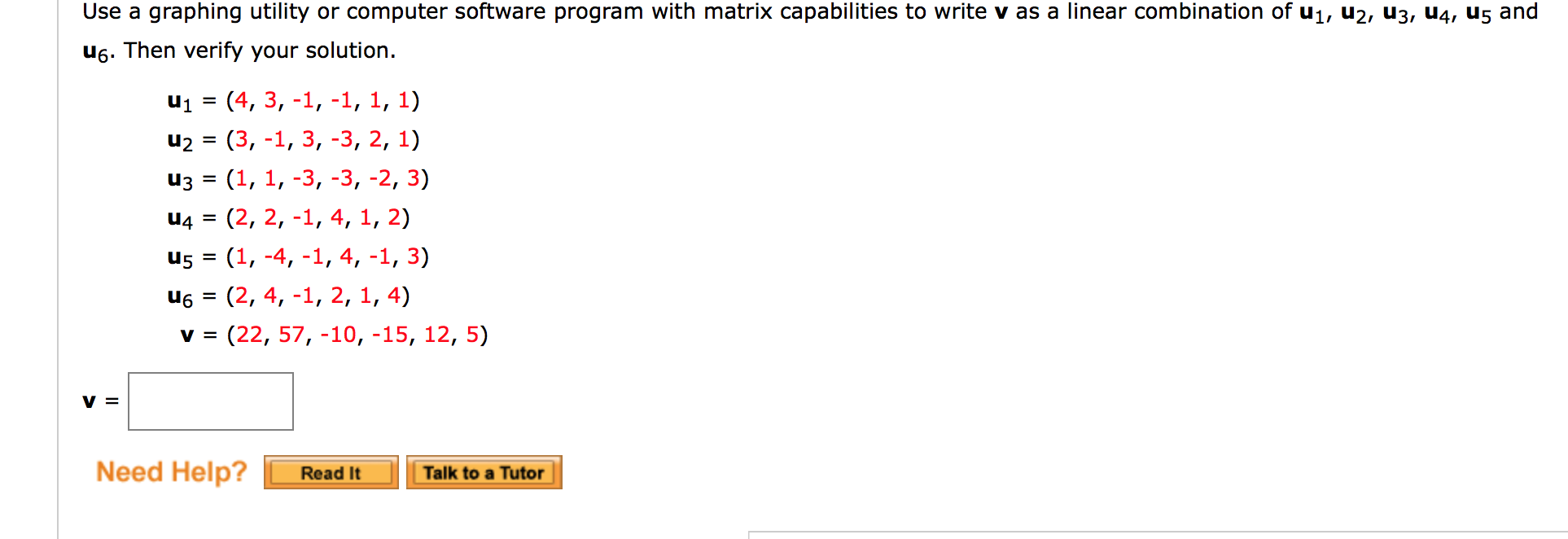Viewport: 1568px width, 539px height.
Task: Click the u2 vector definition line
Action: pos(293,139)
